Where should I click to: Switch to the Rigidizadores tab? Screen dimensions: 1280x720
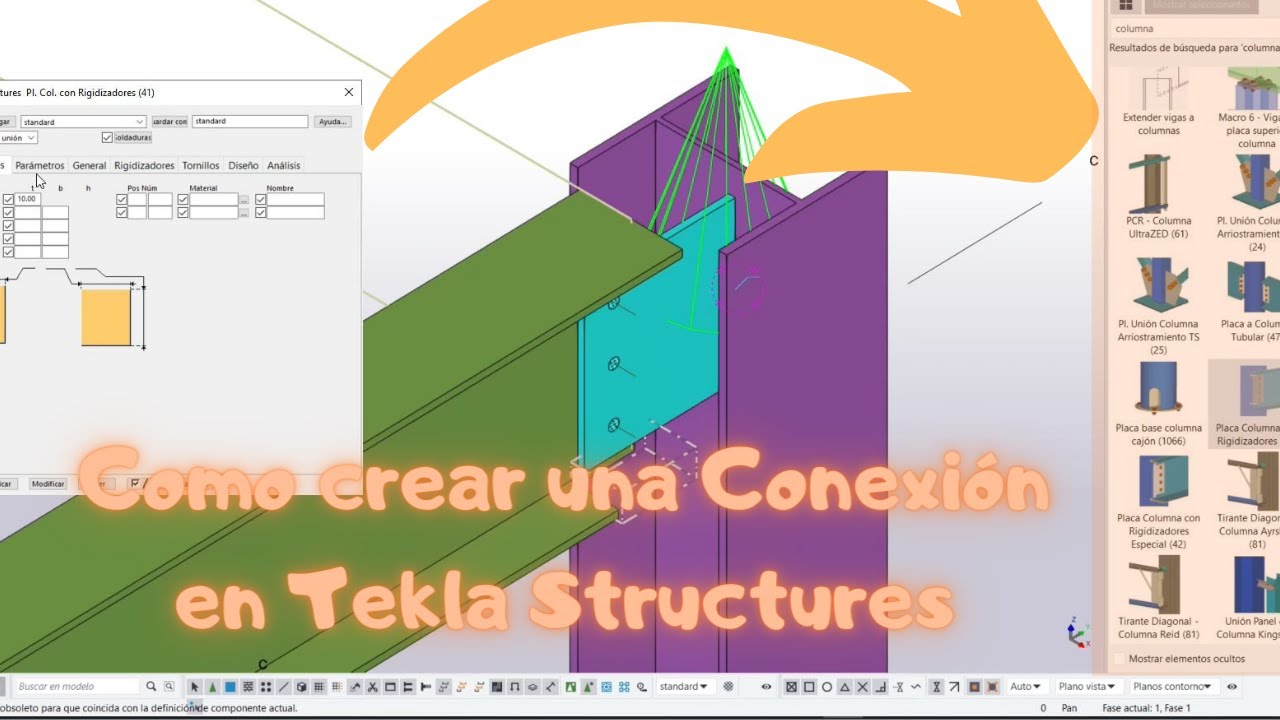144,165
